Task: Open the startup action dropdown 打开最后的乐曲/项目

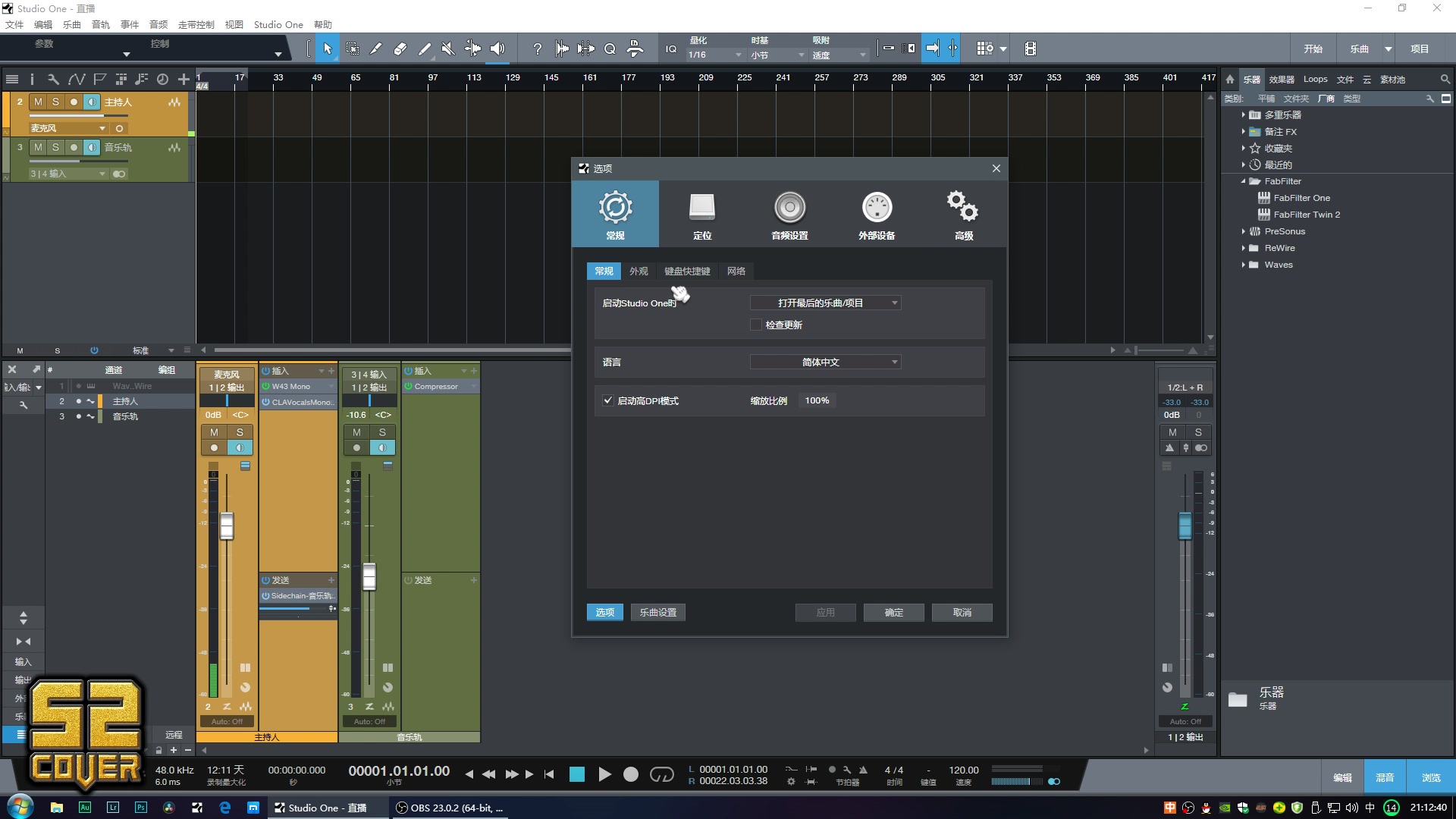Action: click(x=825, y=303)
